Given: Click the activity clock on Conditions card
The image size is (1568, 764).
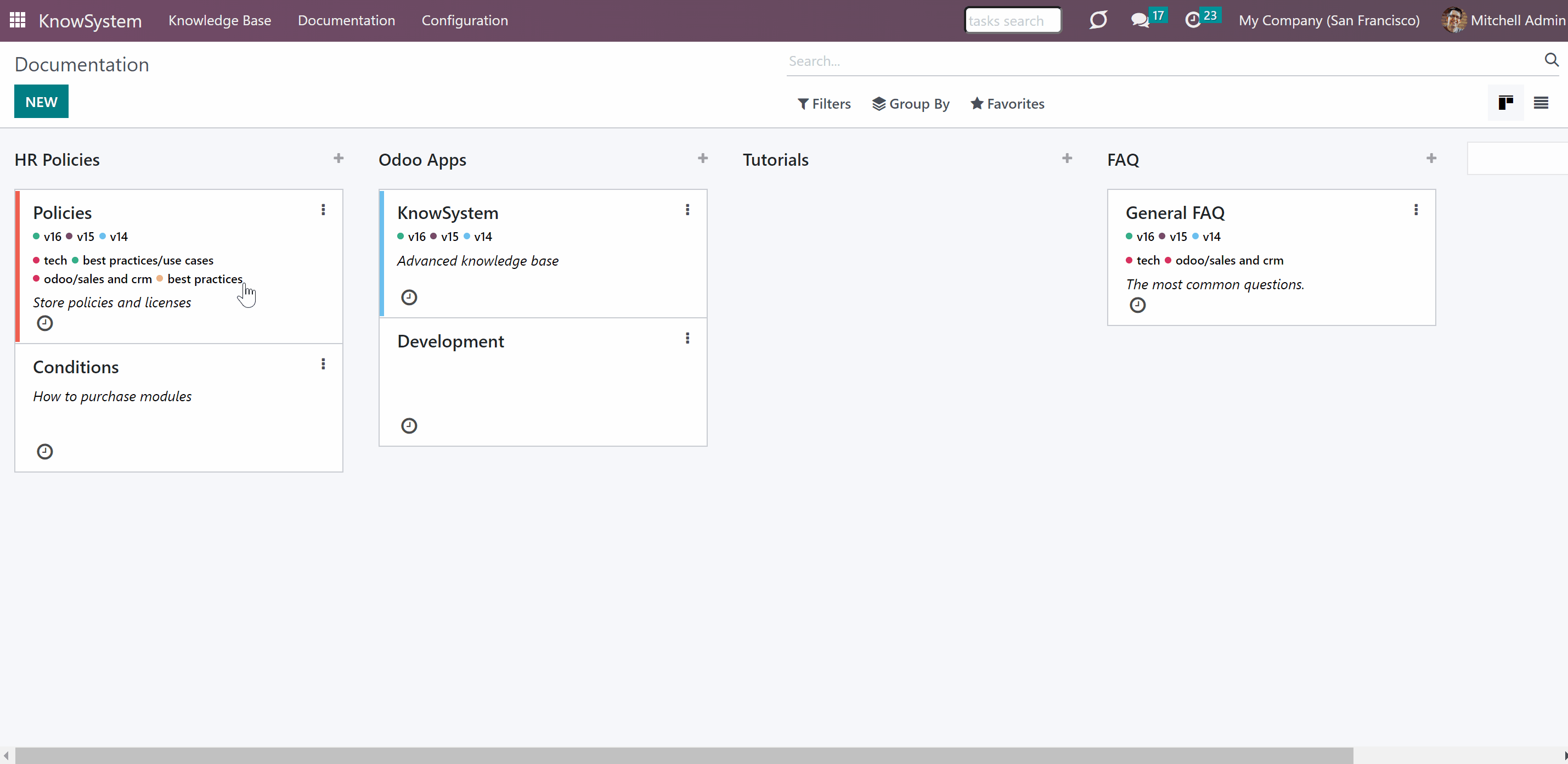Looking at the screenshot, I should (45, 452).
